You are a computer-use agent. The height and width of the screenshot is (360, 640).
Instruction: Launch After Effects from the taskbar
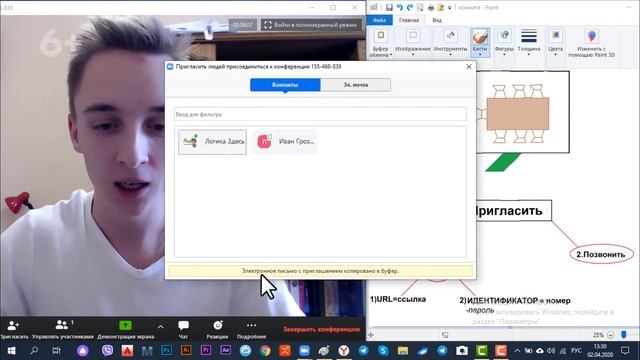(225, 351)
